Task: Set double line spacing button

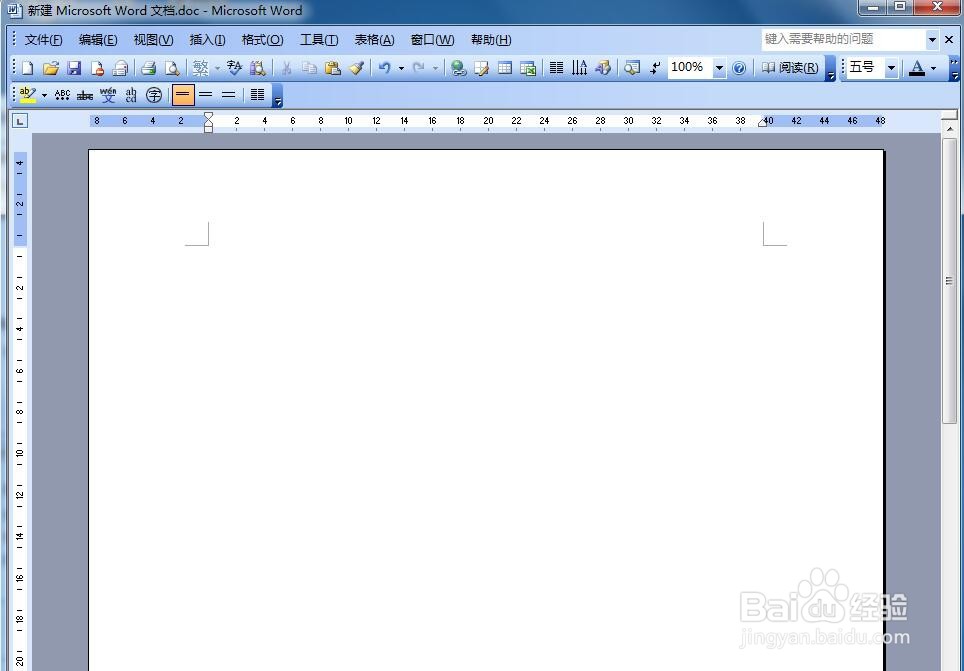Action: coord(229,95)
